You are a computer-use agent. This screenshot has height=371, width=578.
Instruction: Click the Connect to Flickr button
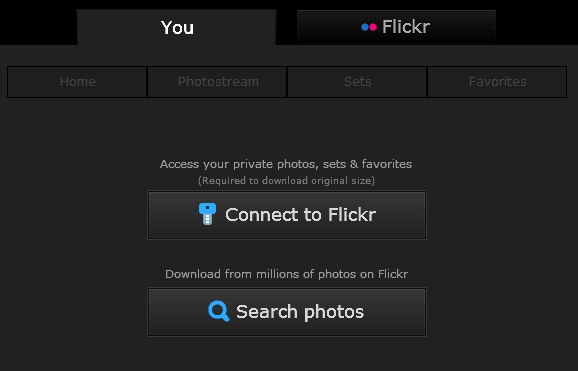[287, 215]
